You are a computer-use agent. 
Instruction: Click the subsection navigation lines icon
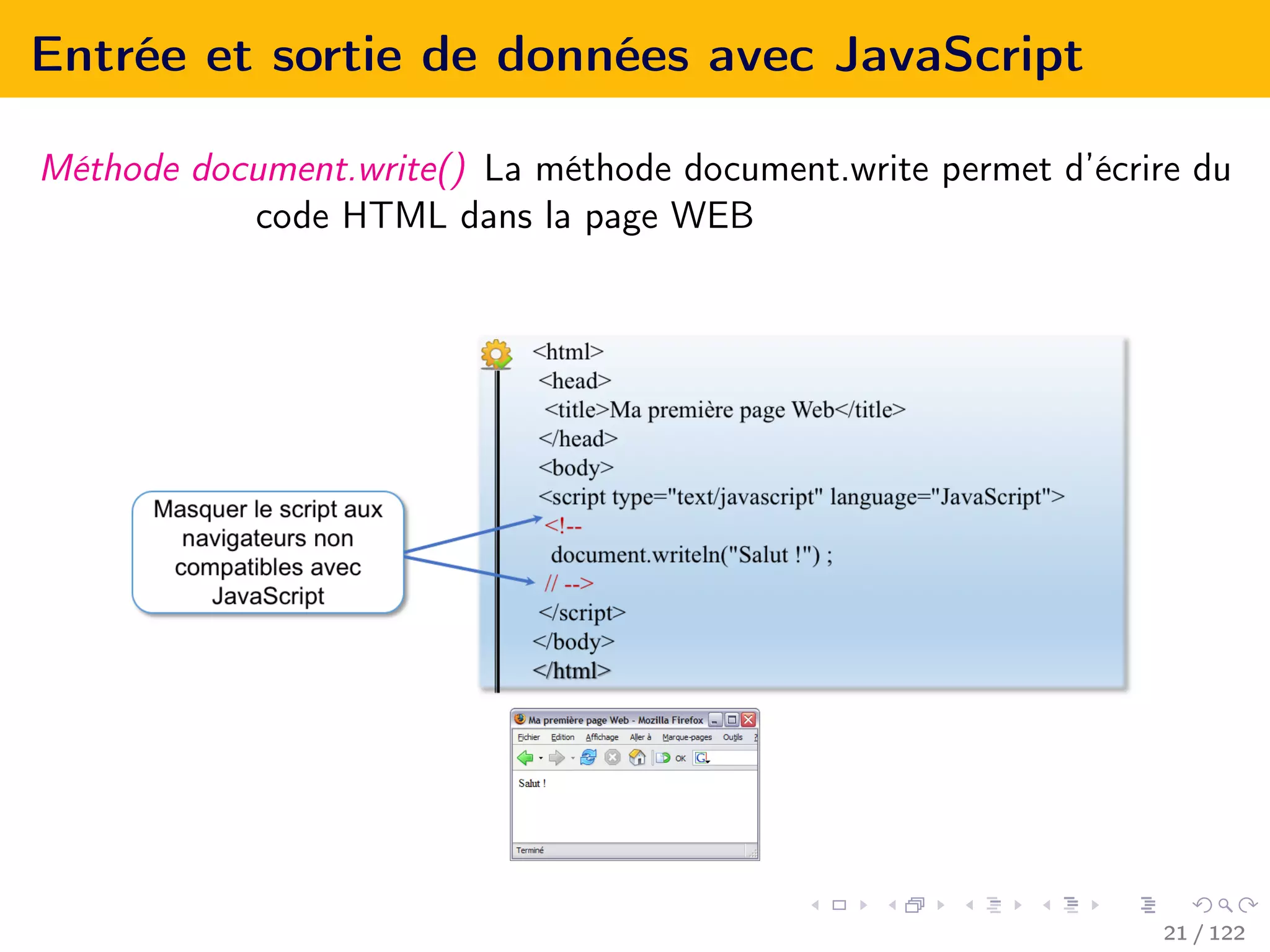point(994,905)
